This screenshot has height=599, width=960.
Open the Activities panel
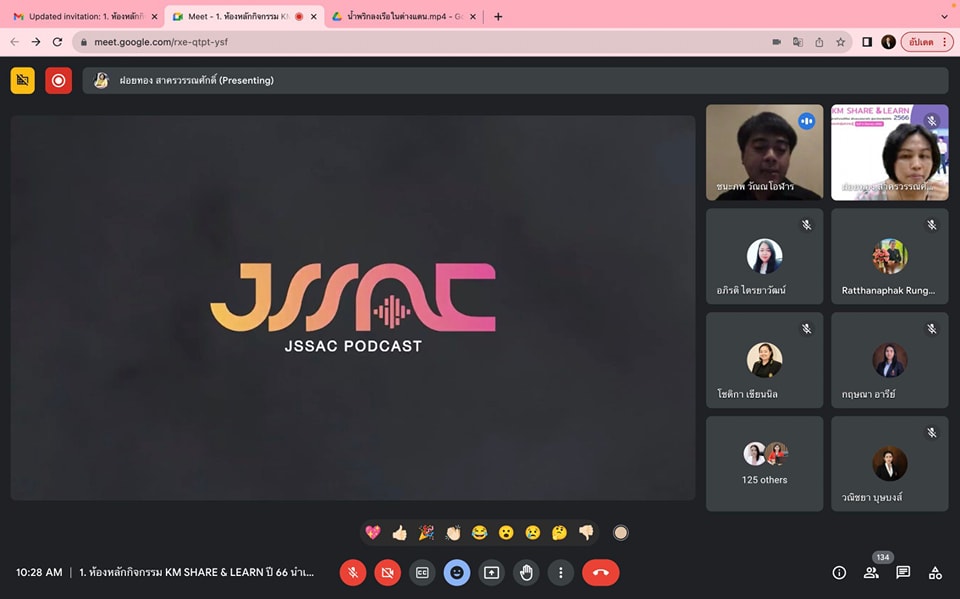(x=935, y=573)
